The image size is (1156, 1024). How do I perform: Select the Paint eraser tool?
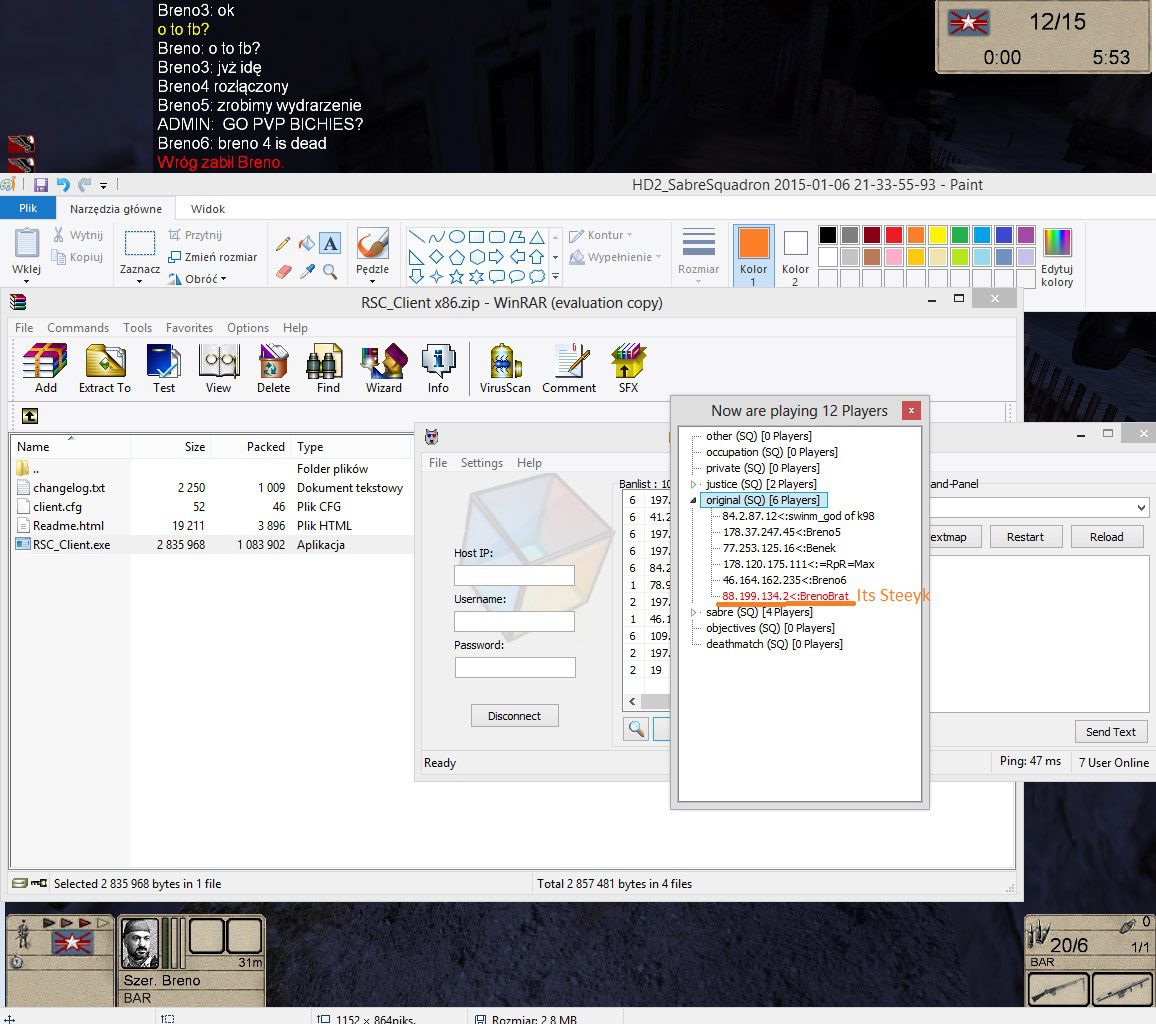click(283, 271)
